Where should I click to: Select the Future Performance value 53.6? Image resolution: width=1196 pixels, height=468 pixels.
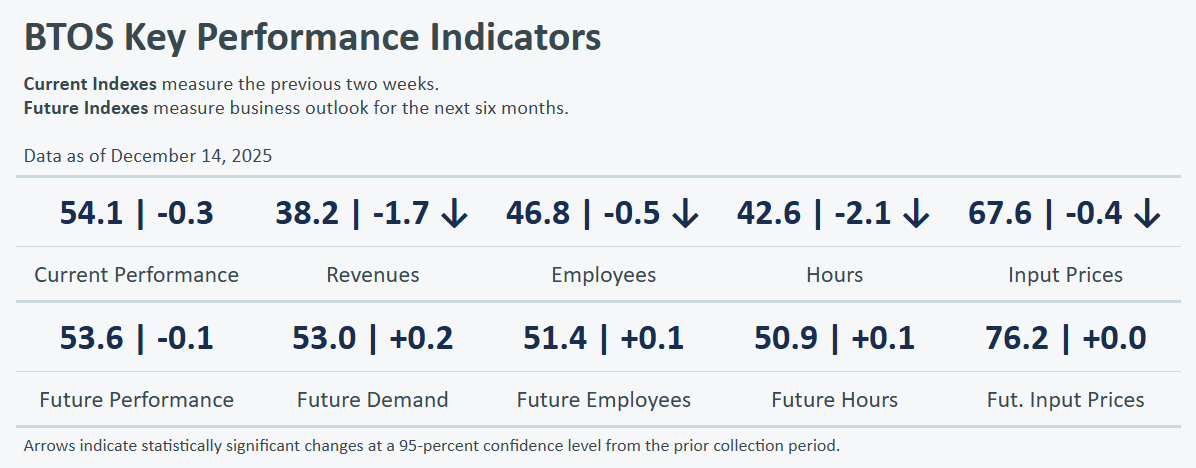point(89,338)
